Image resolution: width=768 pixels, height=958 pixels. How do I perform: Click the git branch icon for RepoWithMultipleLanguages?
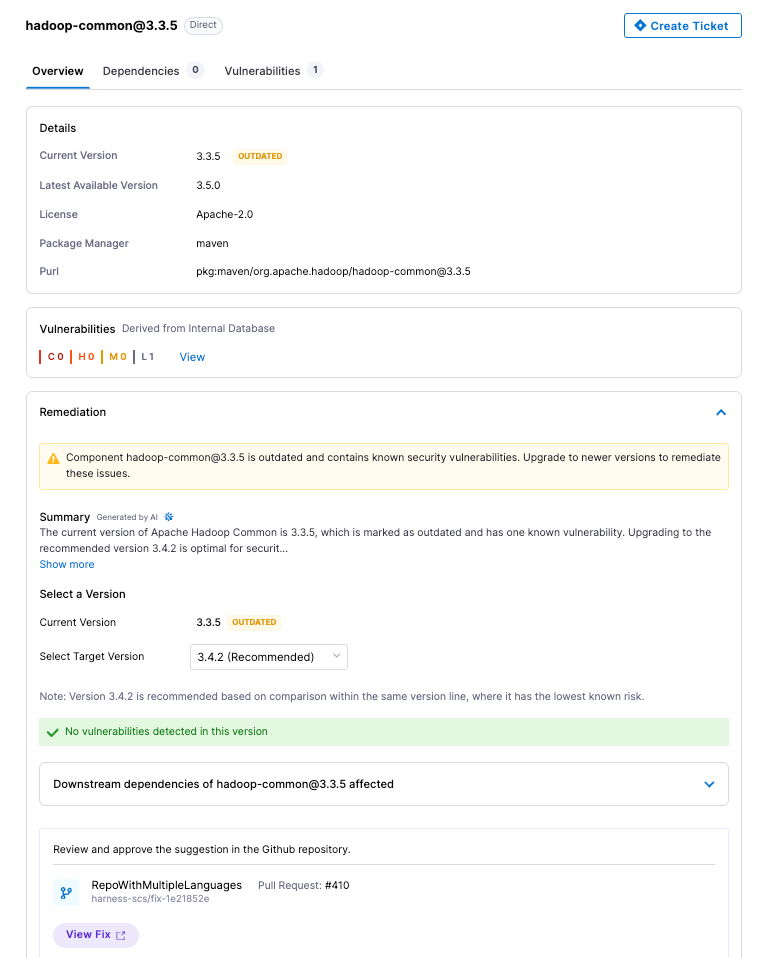(x=66, y=892)
